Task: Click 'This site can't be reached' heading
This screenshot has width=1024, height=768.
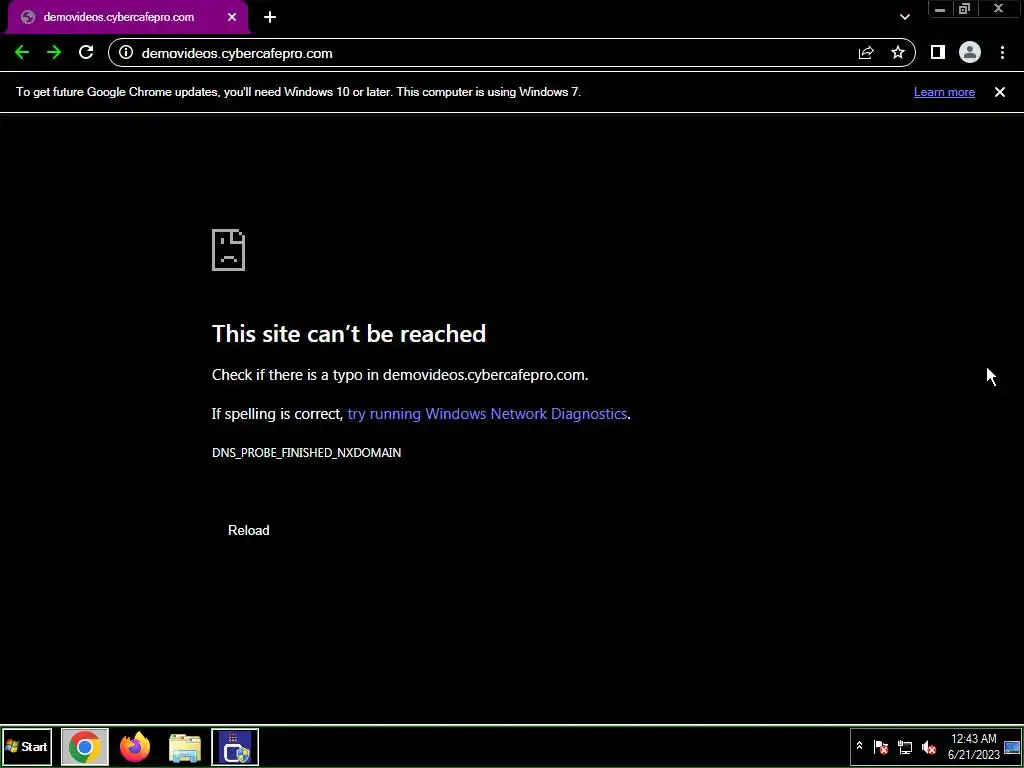Action: [x=349, y=334]
